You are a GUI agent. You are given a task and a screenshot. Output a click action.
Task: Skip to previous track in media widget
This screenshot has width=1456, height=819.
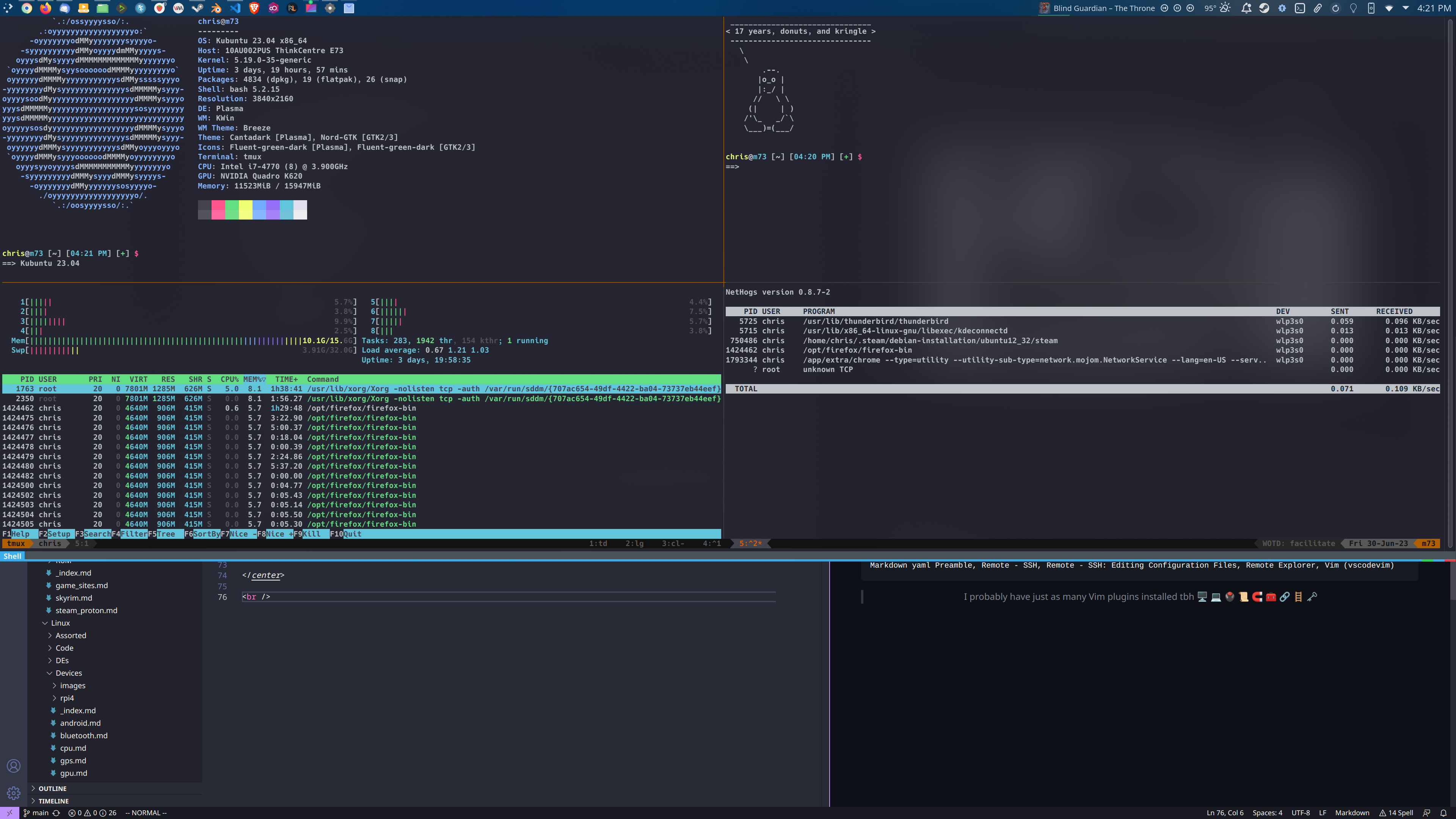[x=1164, y=8]
